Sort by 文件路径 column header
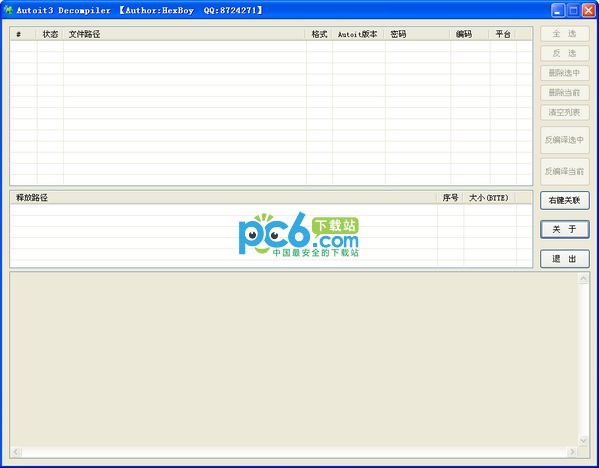This screenshot has width=599, height=468. pos(184,34)
